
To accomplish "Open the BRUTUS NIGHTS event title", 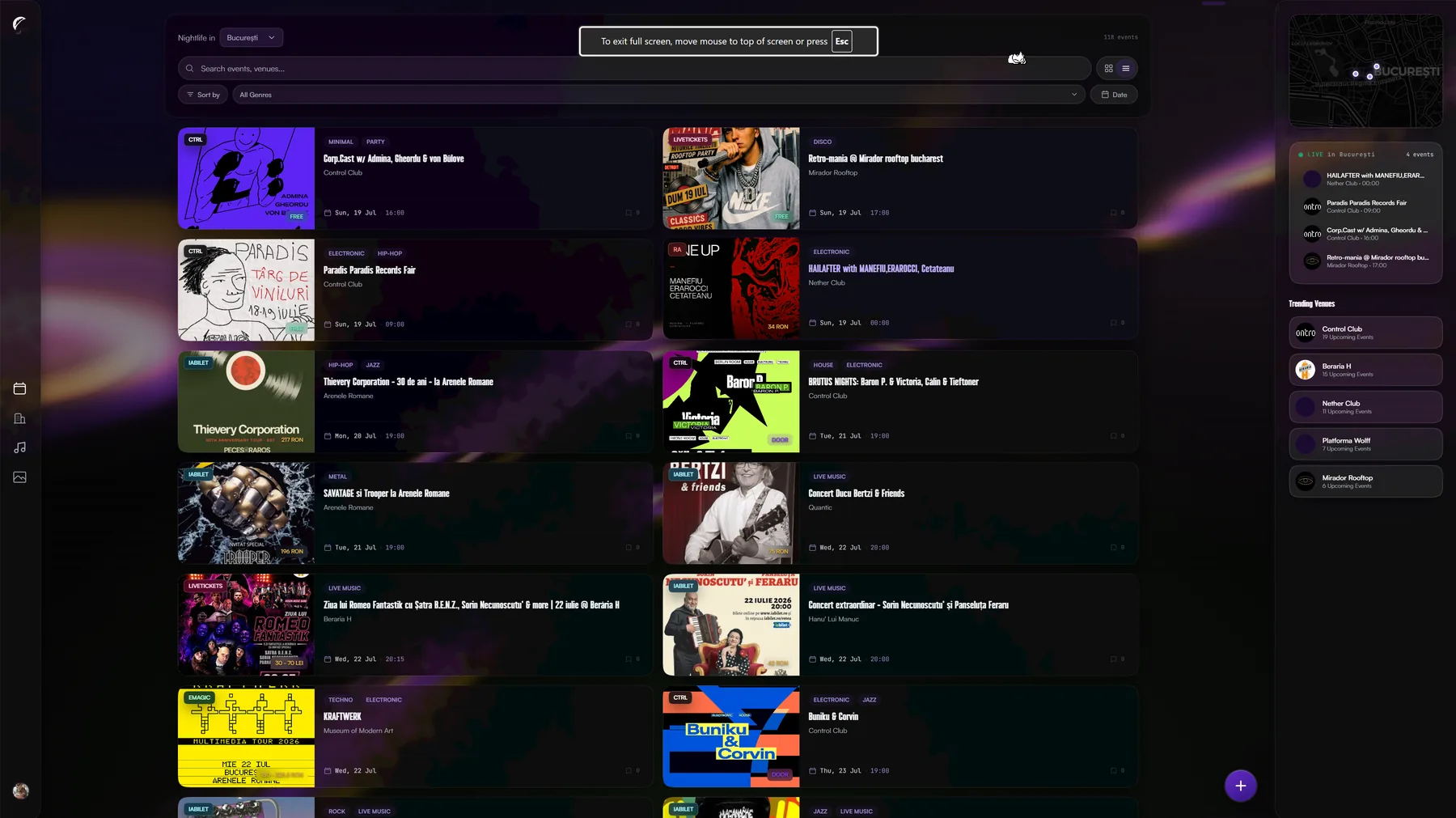I will 893,382.
